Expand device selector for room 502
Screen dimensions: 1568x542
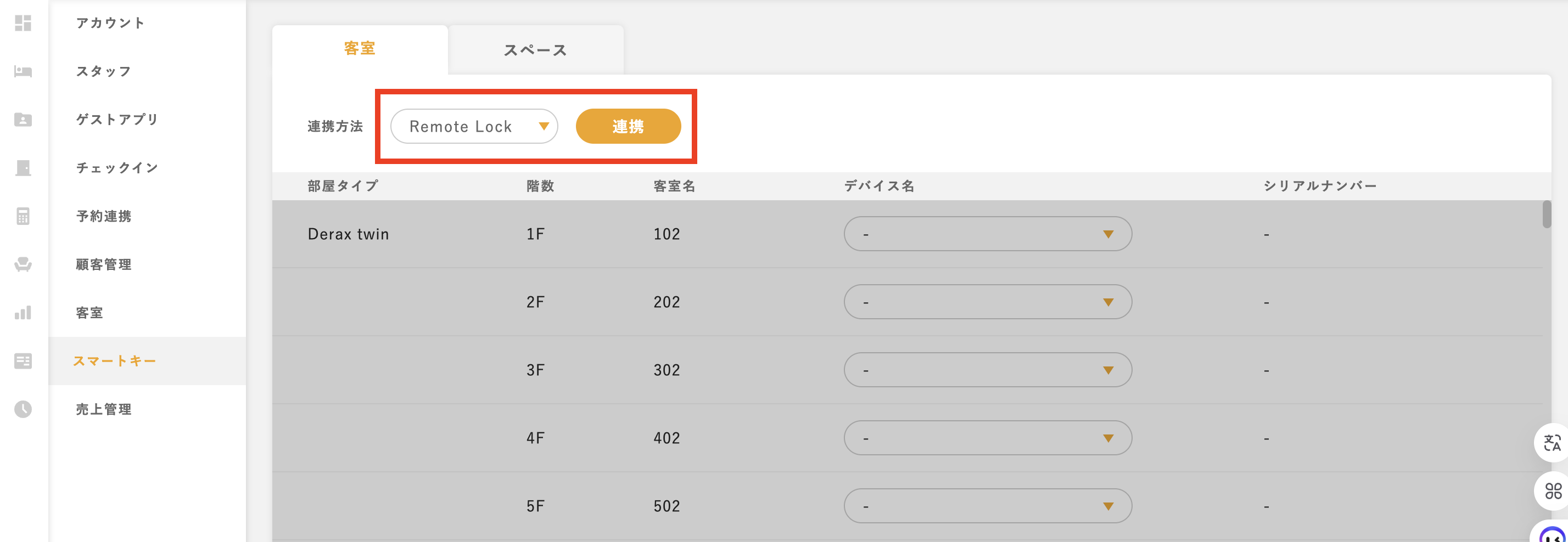click(987, 505)
